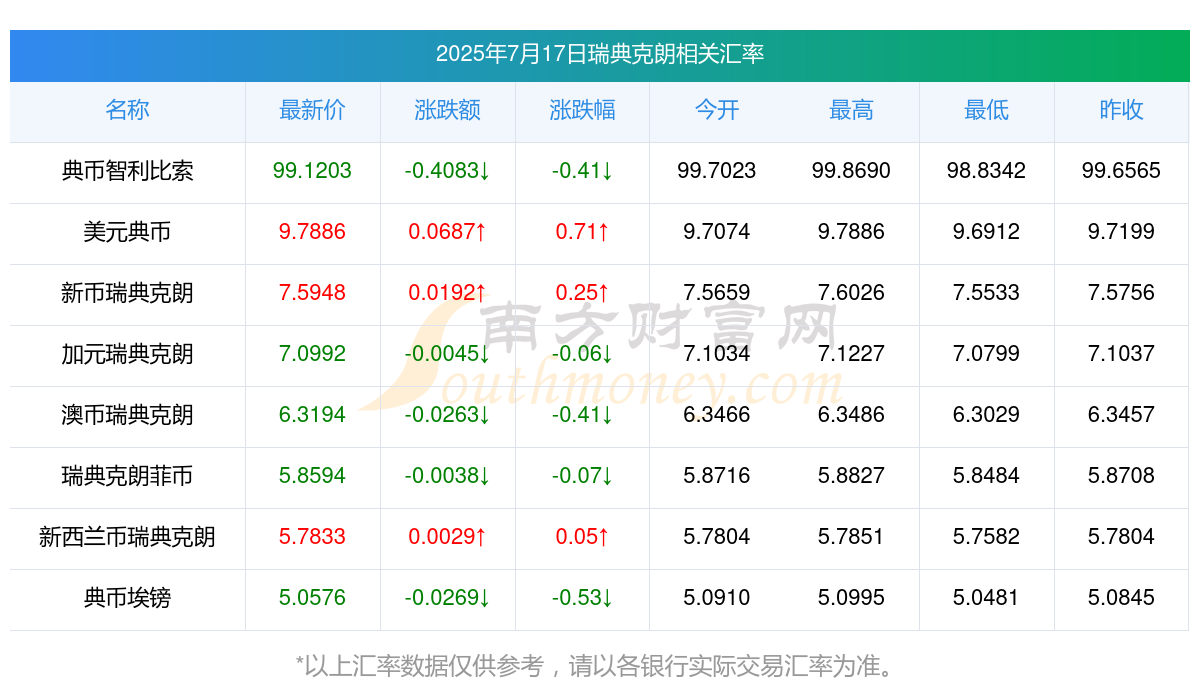
Task: Click opening value 9.7074
Action: coord(717,232)
